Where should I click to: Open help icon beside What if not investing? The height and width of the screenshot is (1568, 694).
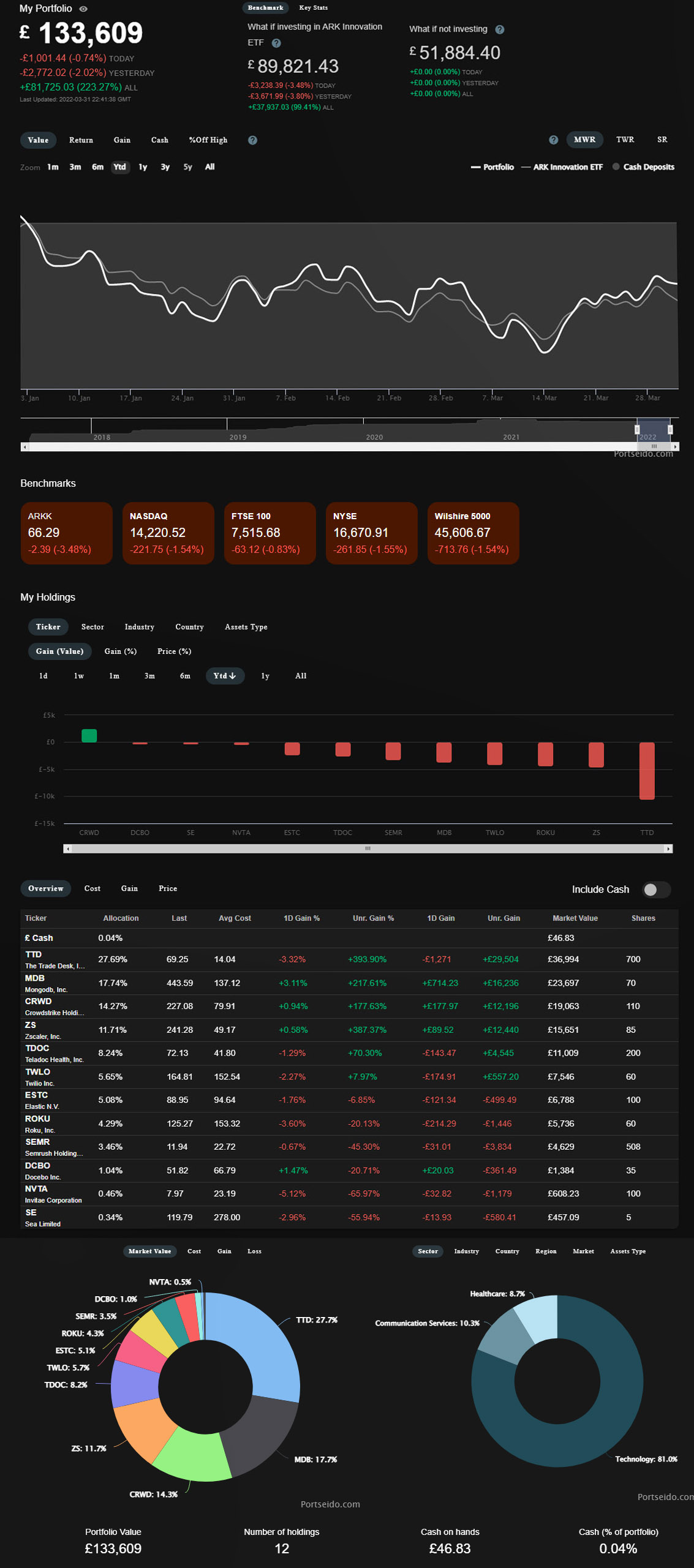click(500, 29)
